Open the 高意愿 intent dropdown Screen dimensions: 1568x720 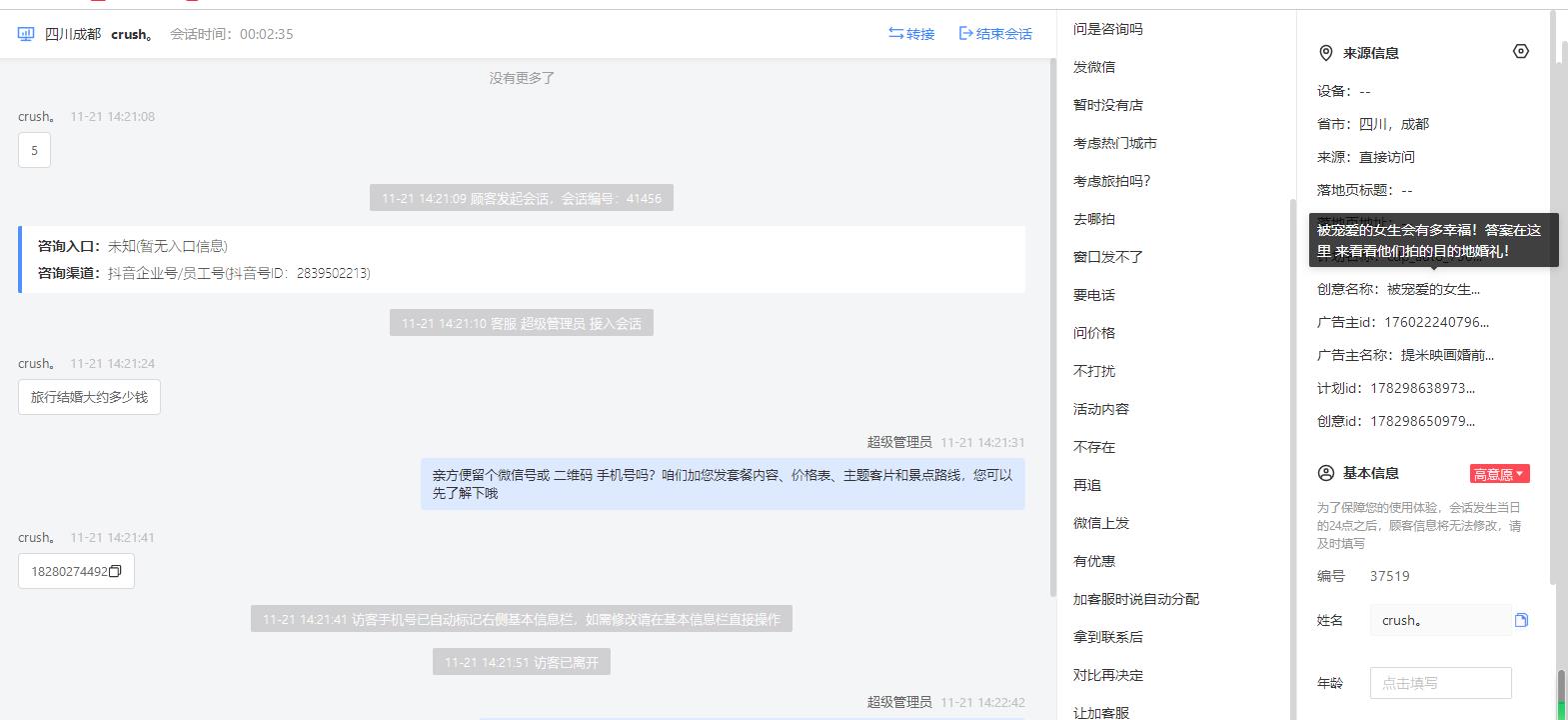[1499, 474]
